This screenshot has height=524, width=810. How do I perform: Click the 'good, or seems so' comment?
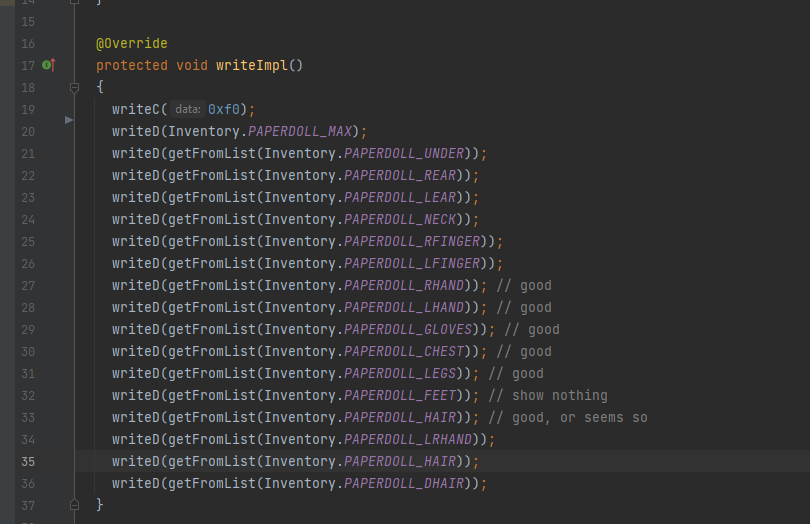568,418
